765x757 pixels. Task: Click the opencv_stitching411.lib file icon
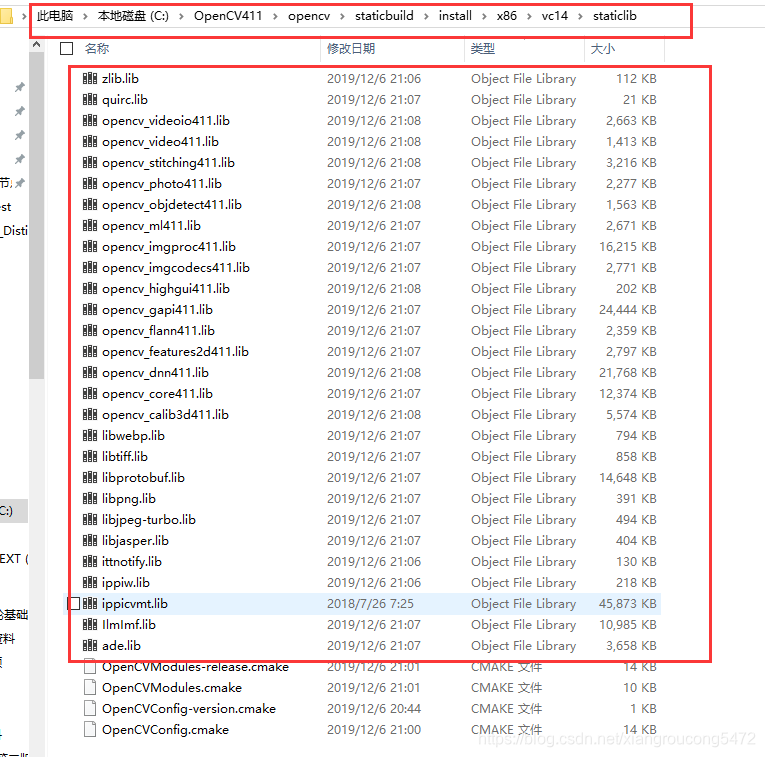point(90,162)
